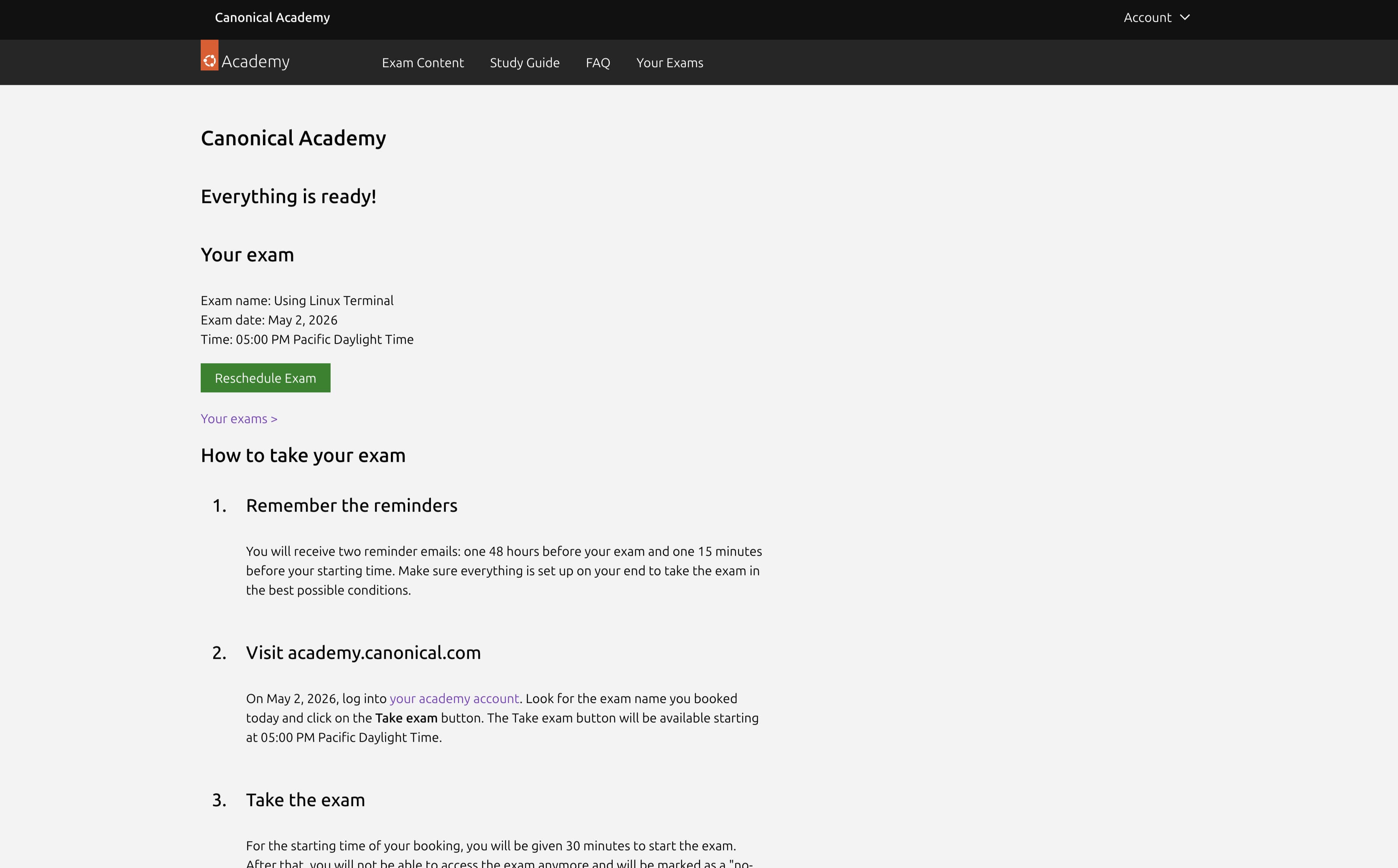This screenshot has height=868, width=1398.
Task: Expand the Account dropdown chevron
Action: tap(1184, 17)
